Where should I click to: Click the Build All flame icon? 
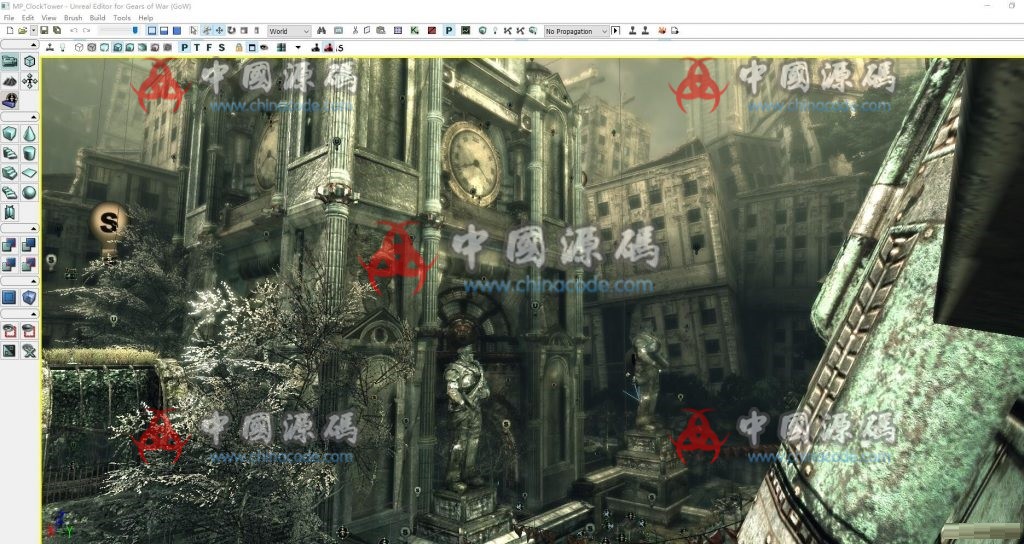pyautogui.click(x=662, y=31)
